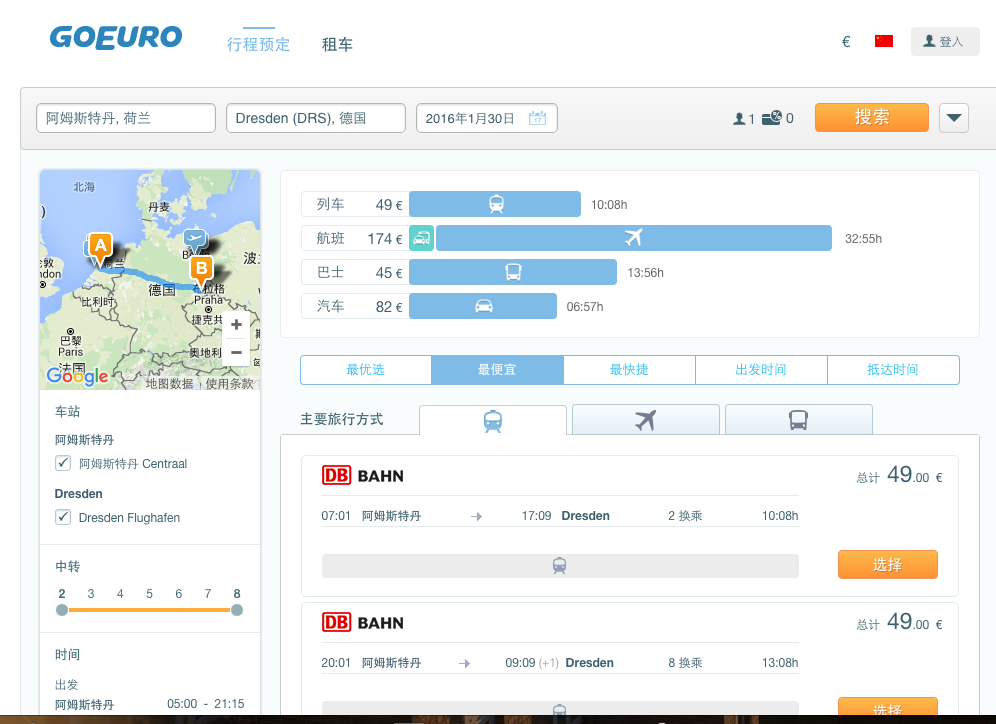Image resolution: width=996 pixels, height=724 pixels.
Task: Click the Google logo on map
Action: pos(77,376)
